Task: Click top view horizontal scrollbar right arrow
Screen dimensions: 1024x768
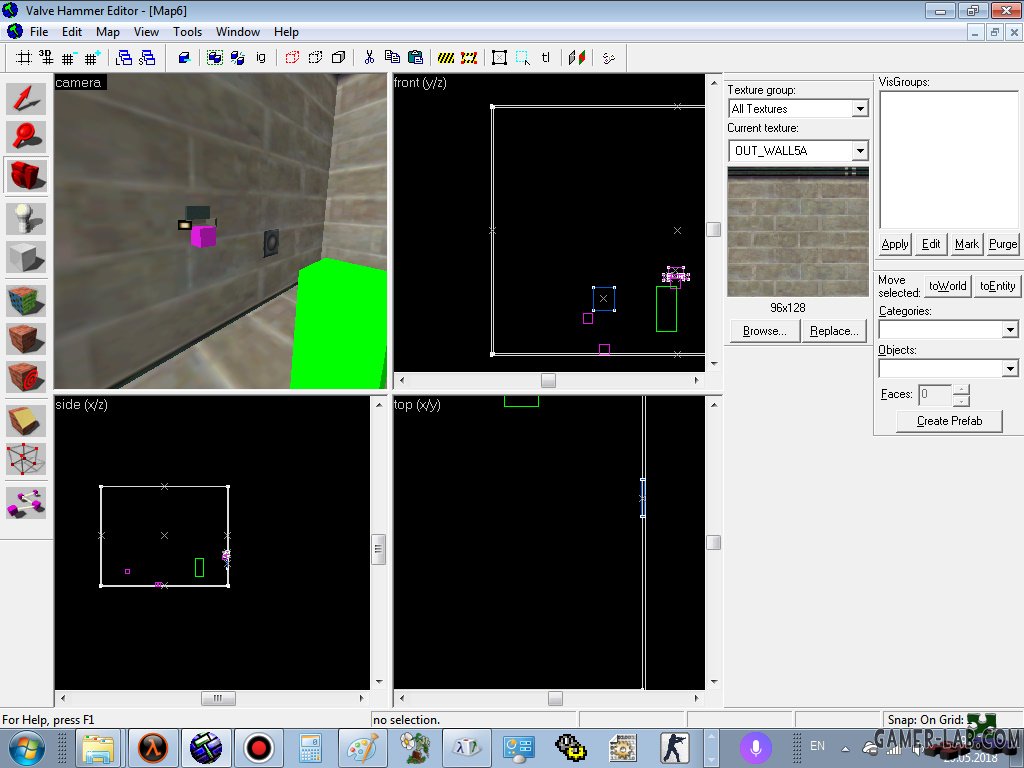Action: click(697, 698)
